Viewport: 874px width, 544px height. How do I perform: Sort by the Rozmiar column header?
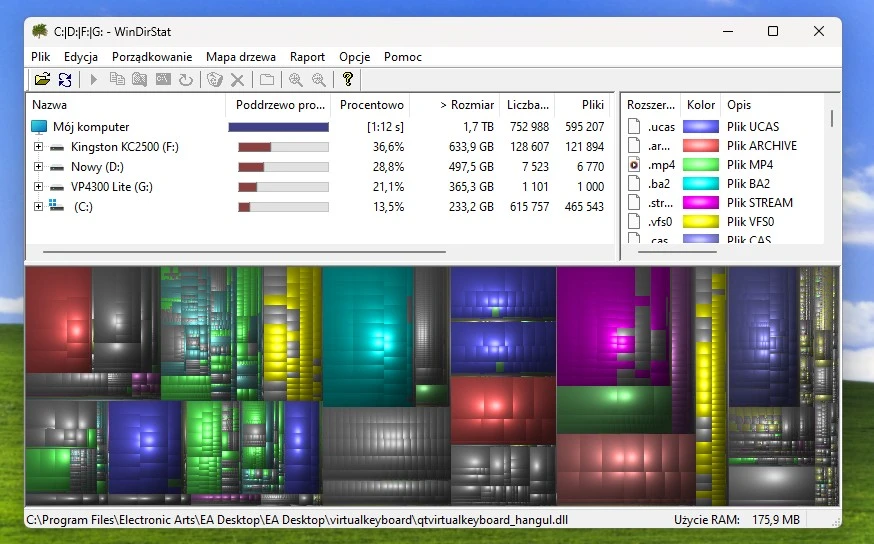pos(467,105)
